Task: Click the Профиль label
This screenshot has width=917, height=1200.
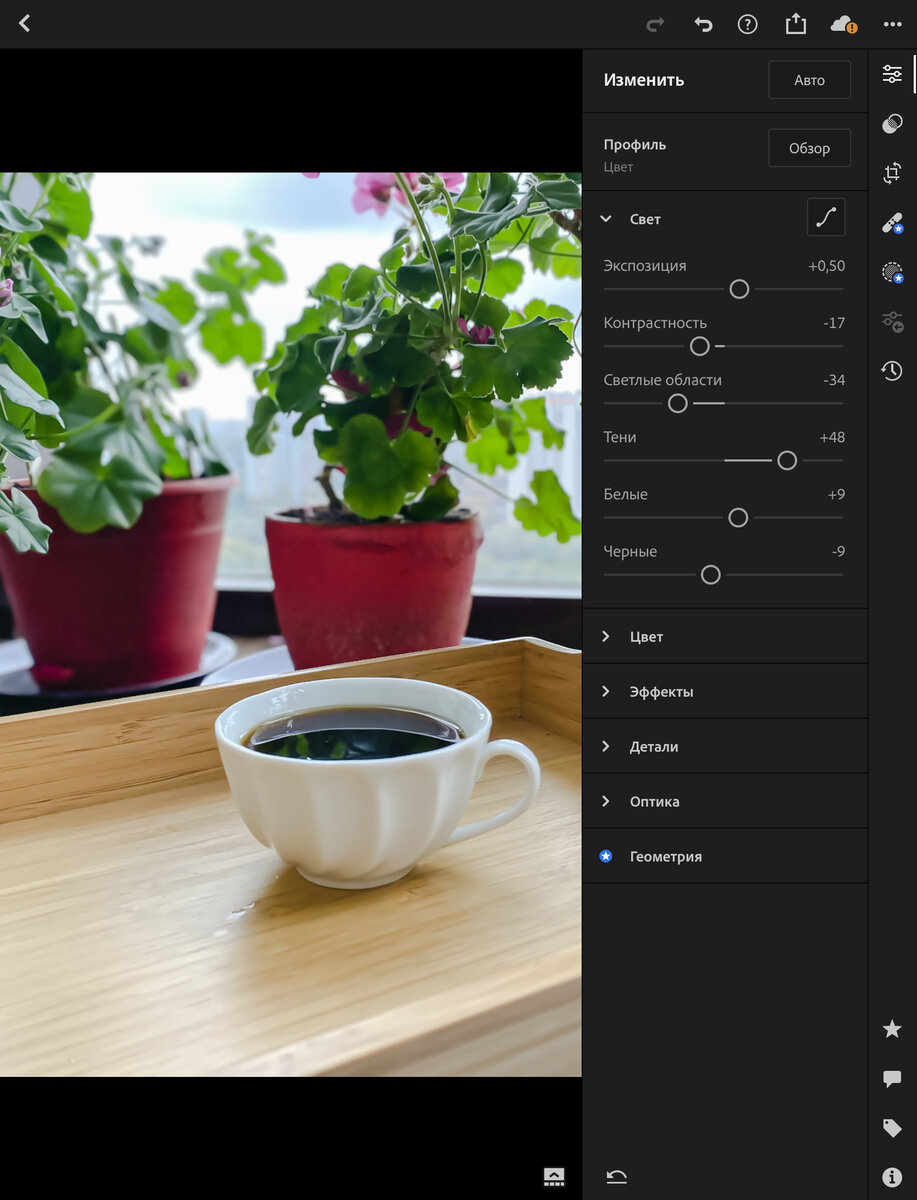Action: (x=635, y=144)
